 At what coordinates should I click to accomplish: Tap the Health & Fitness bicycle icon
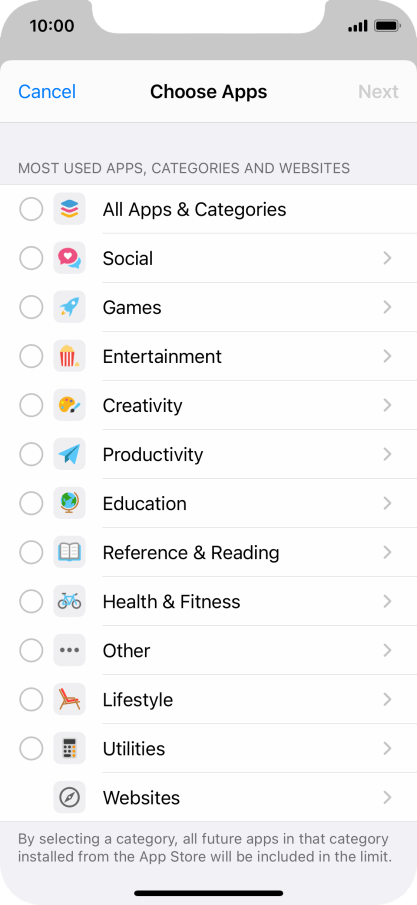[69, 601]
